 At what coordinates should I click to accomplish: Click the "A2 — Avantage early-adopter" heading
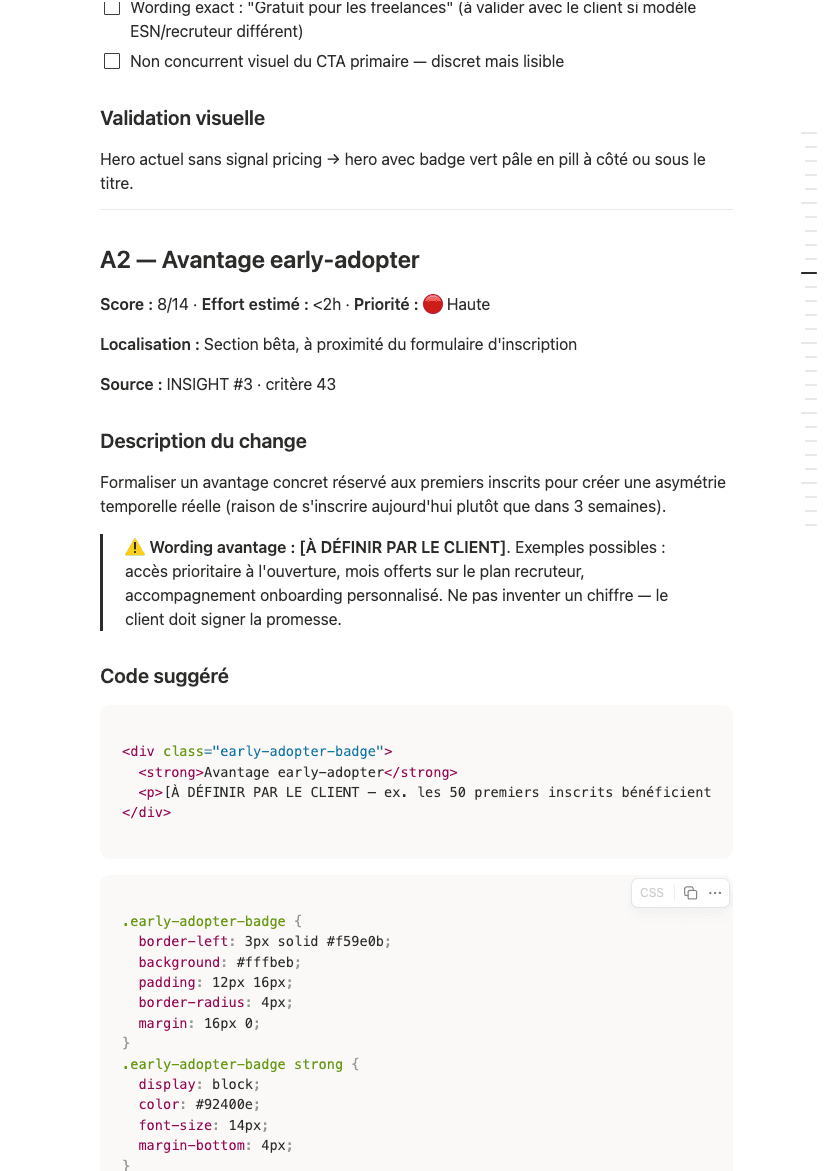pyautogui.click(x=260, y=260)
